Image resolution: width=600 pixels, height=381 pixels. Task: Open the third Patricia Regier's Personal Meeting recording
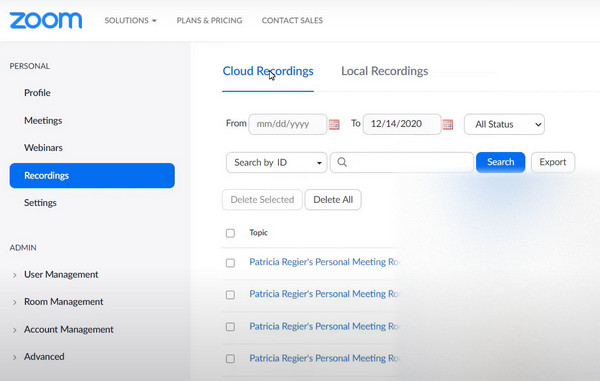tap(324, 326)
